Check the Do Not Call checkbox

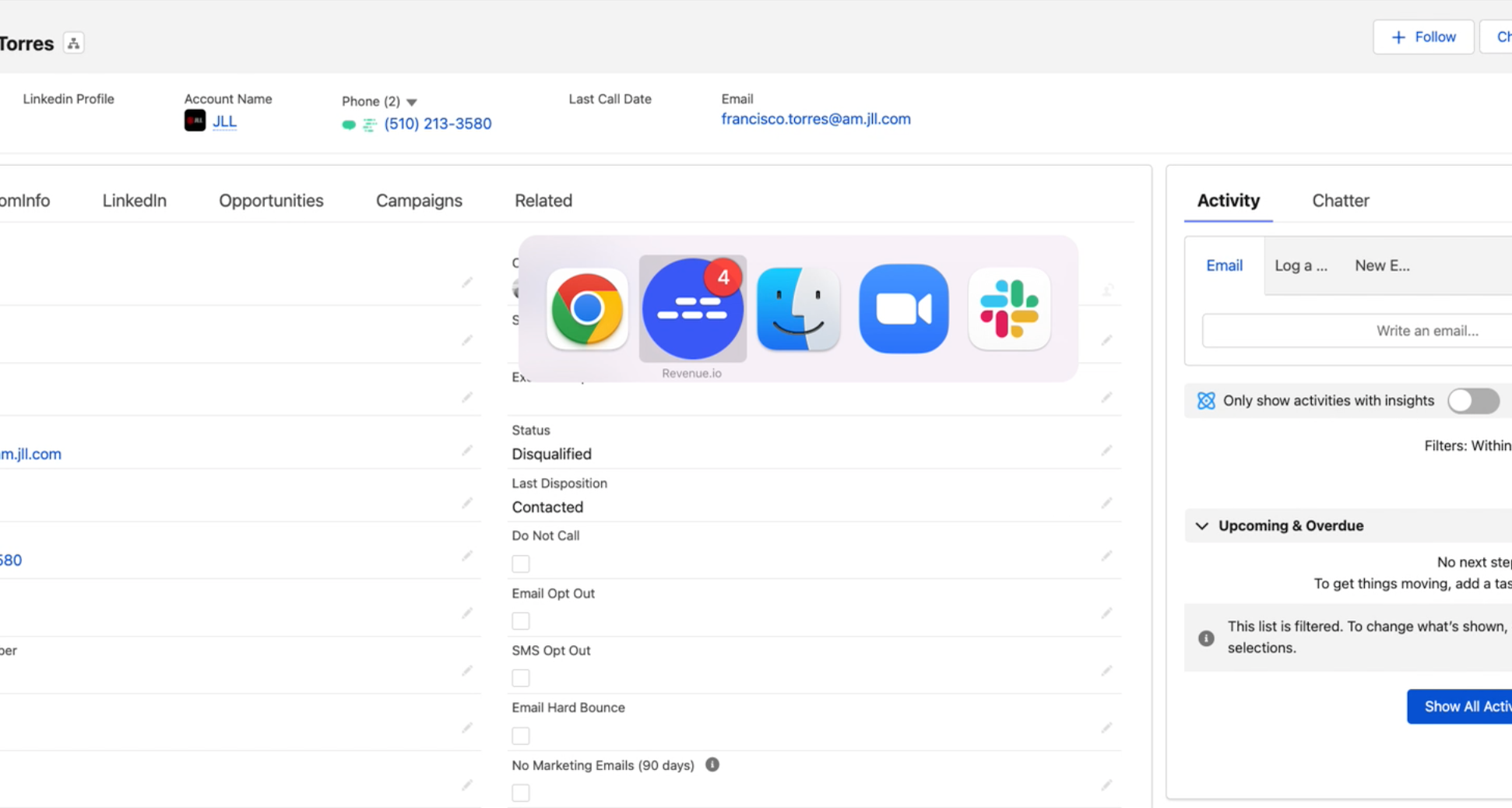coord(521,564)
